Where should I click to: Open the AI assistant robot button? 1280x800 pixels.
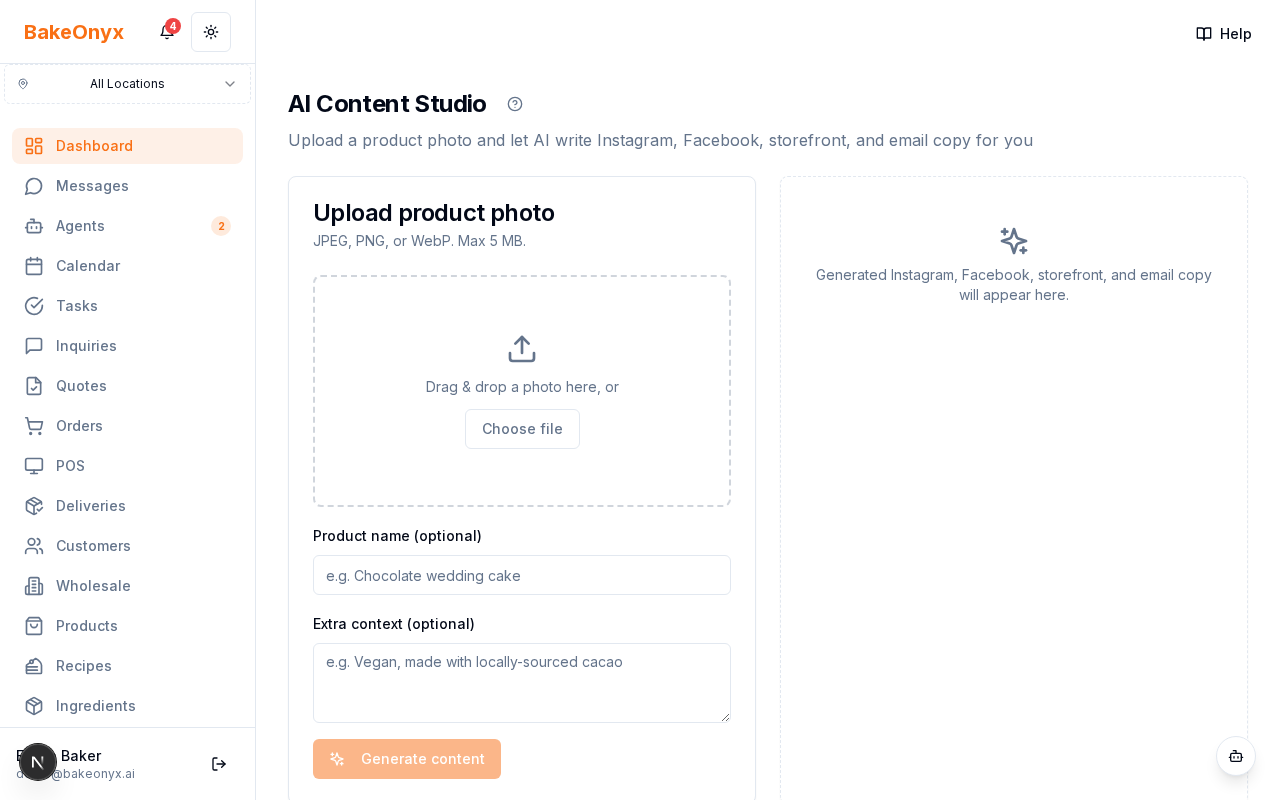point(1236,757)
